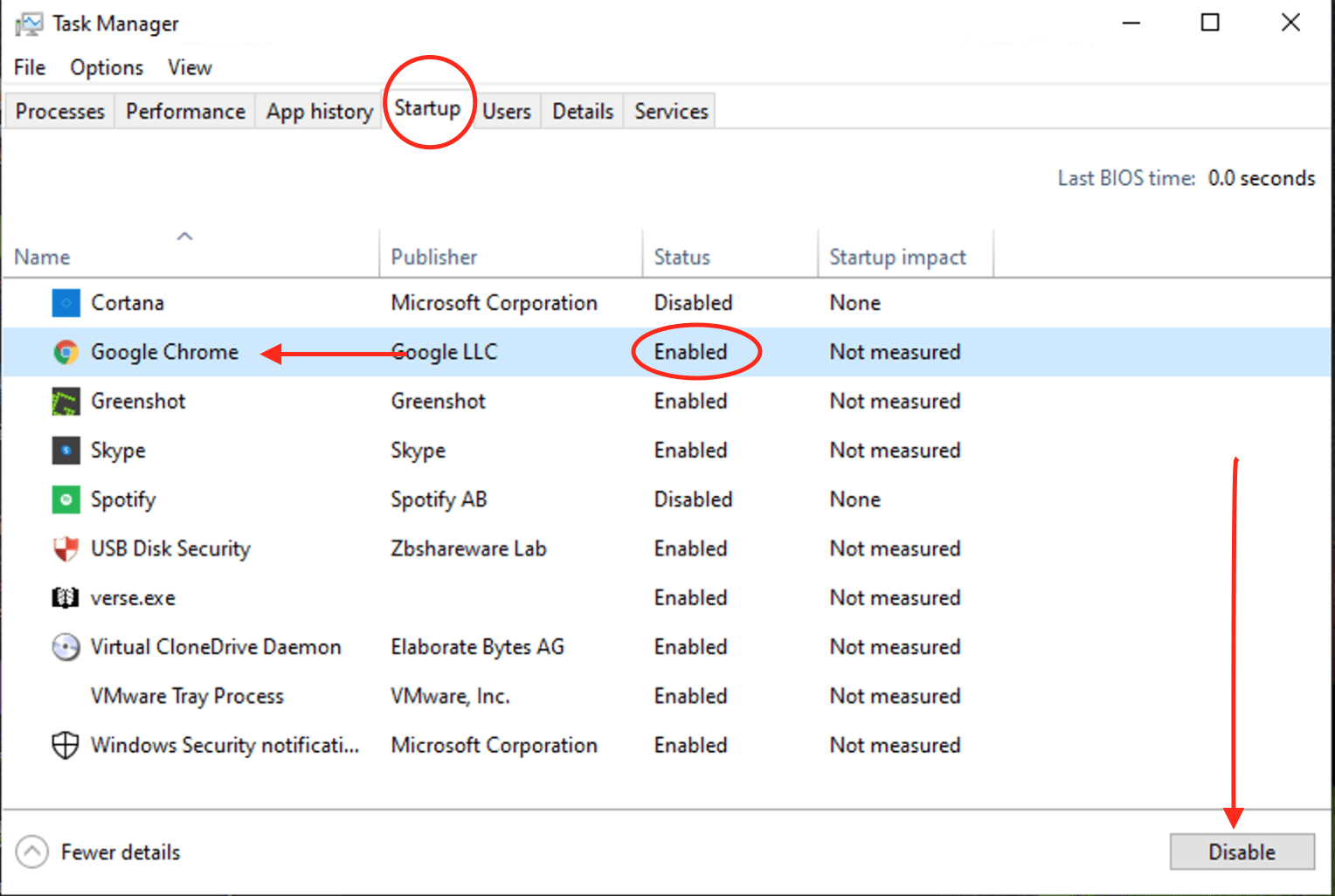Click the Skype startup icon
The image size is (1335, 896).
[x=66, y=451]
